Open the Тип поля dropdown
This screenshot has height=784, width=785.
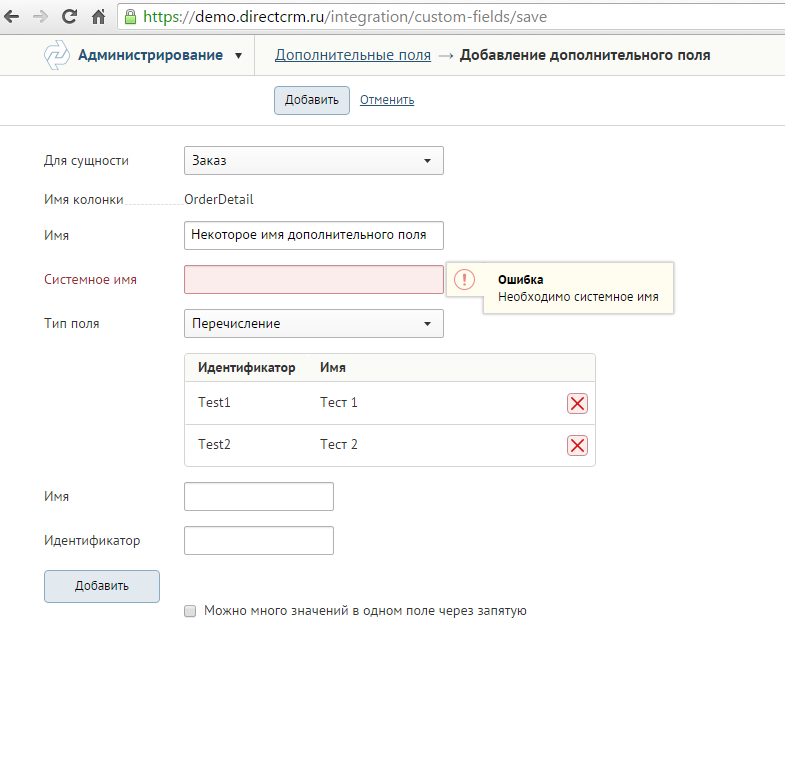coord(314,323)
